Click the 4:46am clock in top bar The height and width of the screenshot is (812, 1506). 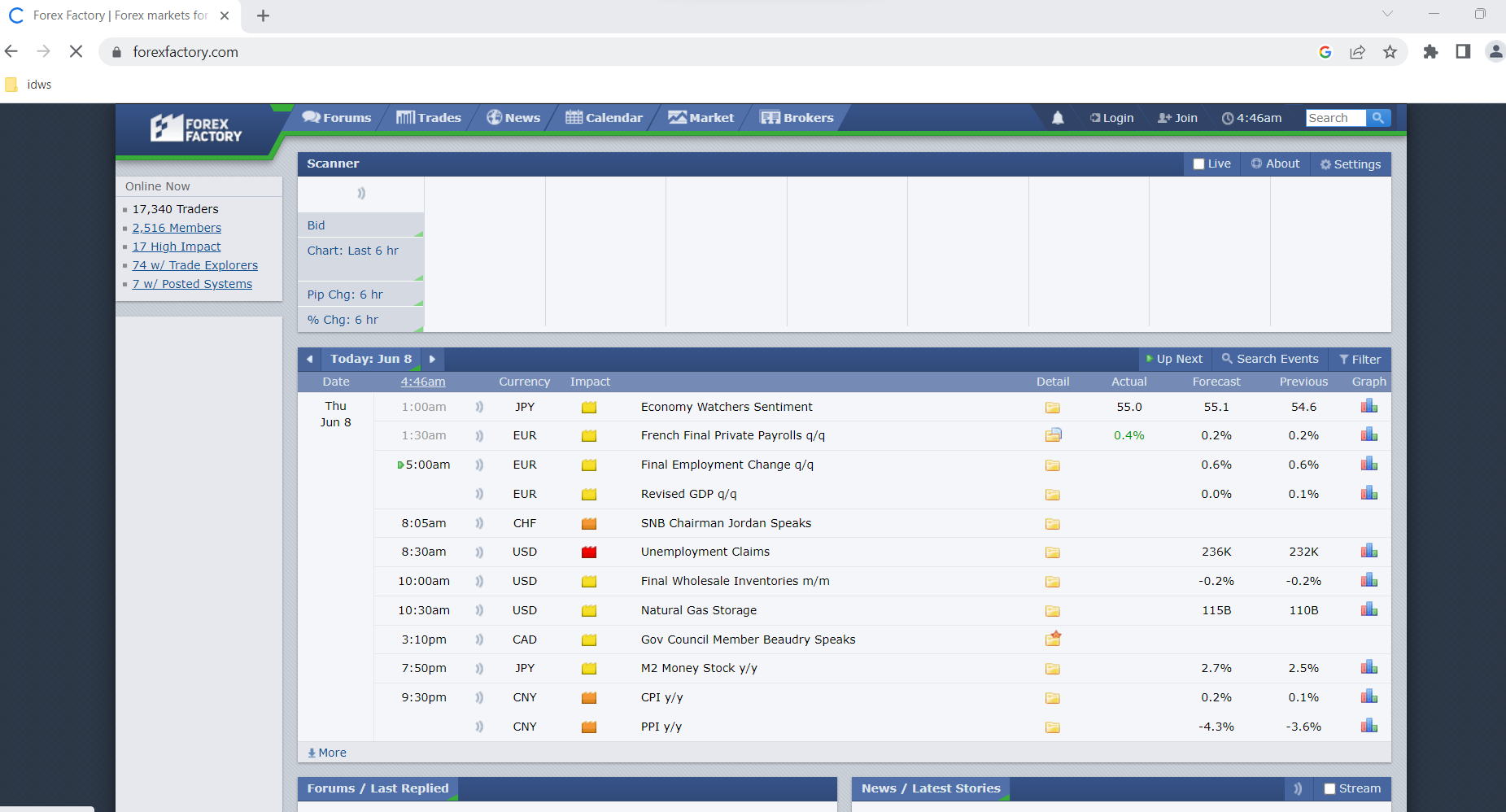pyautogui.click(x=1251, y=118)
